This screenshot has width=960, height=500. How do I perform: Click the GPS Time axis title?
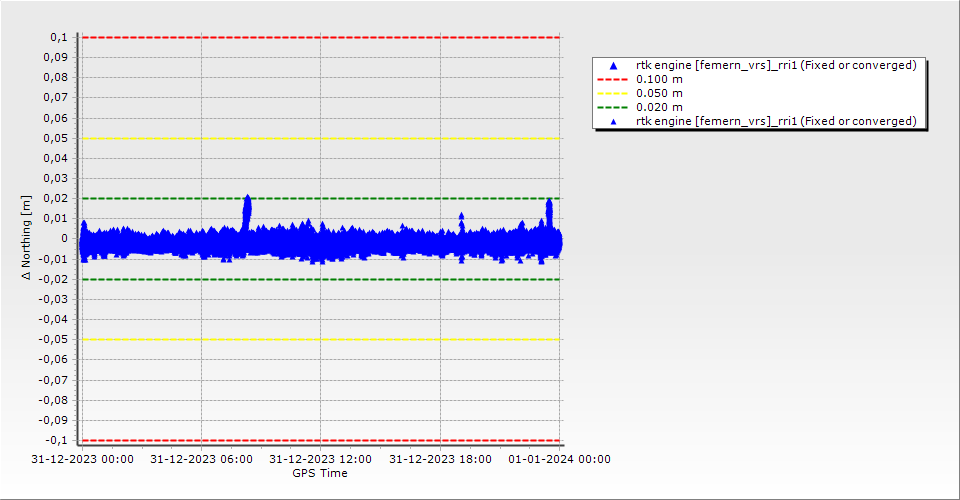[x=320, y=473]
